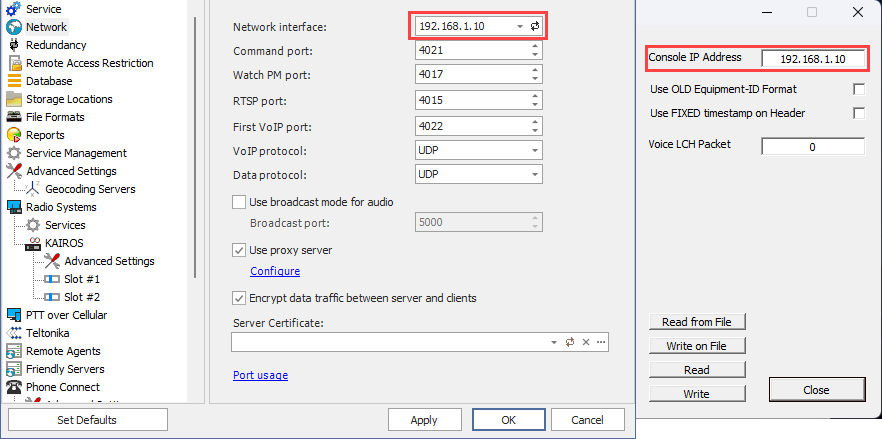
Task: Enable Use broadcast mode for audio
Action: coord(239,202)
